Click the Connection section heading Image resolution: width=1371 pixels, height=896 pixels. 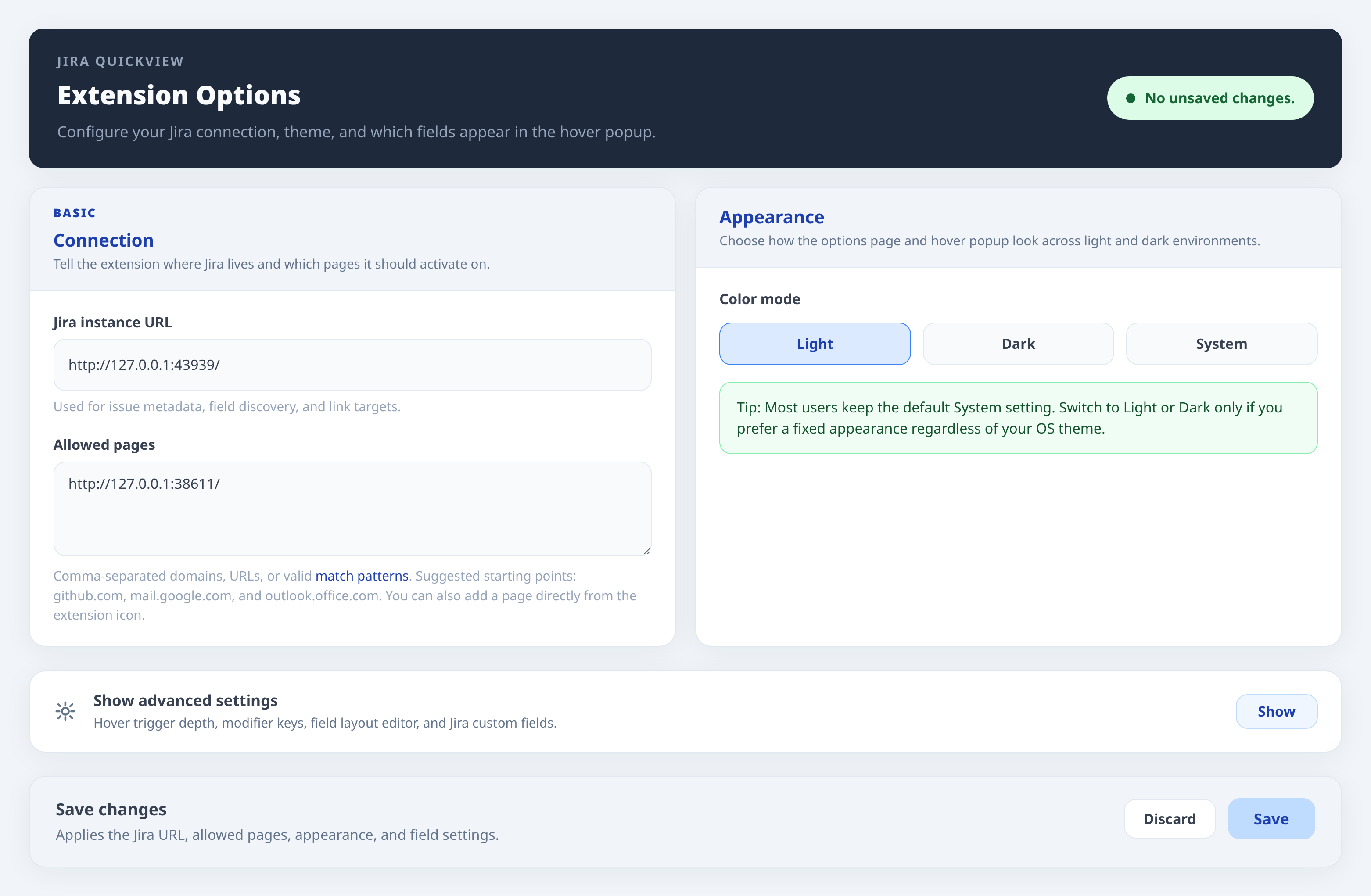click(103, 240)
